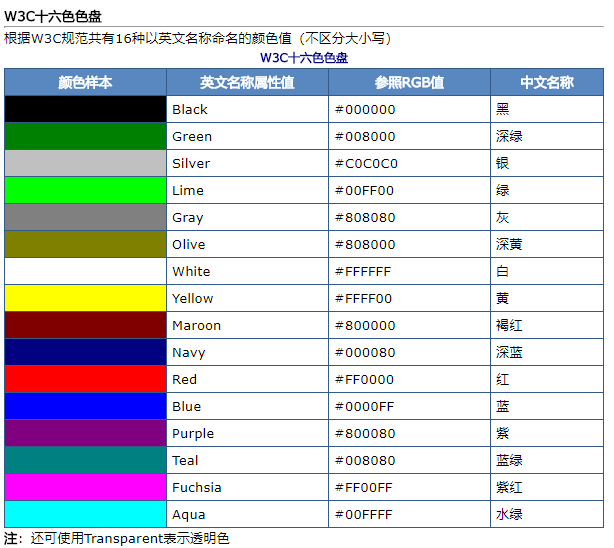Click the blue 'W3C十六色色盘' table caption
This screenshot has width=614, height=548.
click(304, 58)
